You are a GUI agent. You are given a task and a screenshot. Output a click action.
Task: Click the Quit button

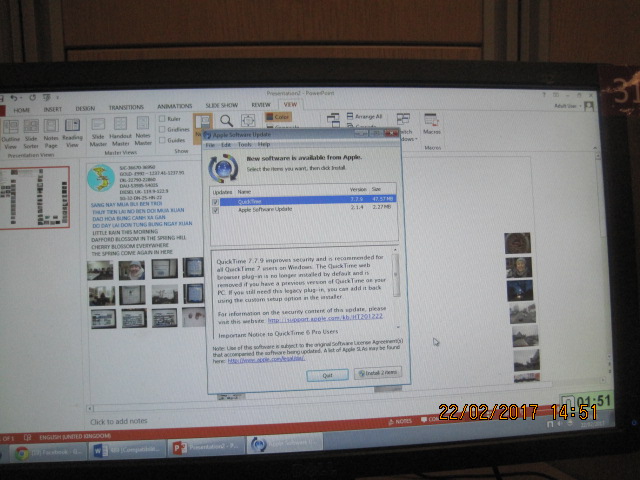(x=327, y=375)
